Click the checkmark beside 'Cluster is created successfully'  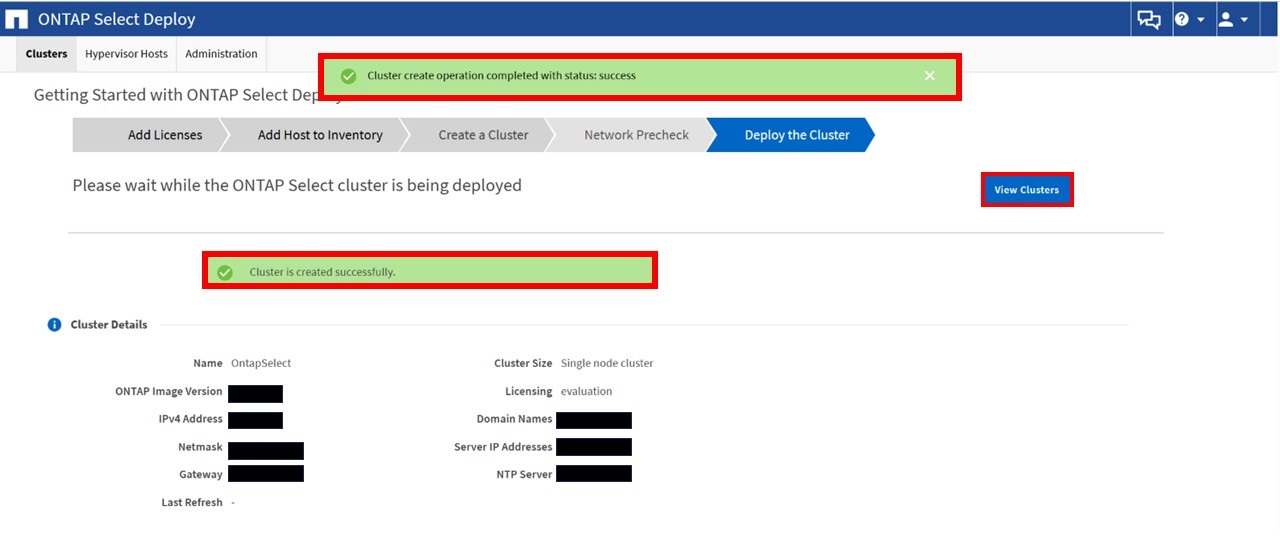pos(225,272)
